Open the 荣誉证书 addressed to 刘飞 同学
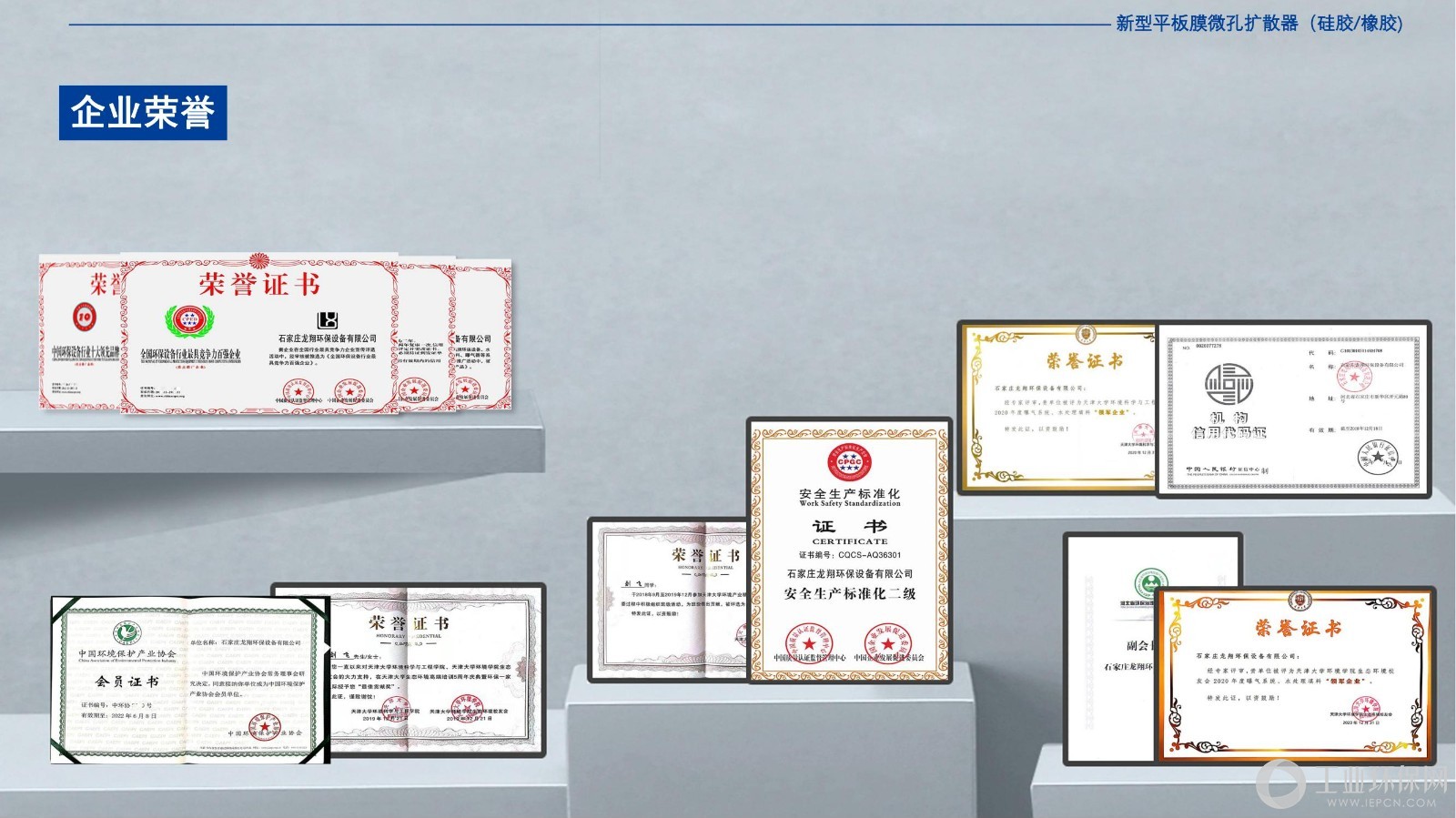 [669, 599]
